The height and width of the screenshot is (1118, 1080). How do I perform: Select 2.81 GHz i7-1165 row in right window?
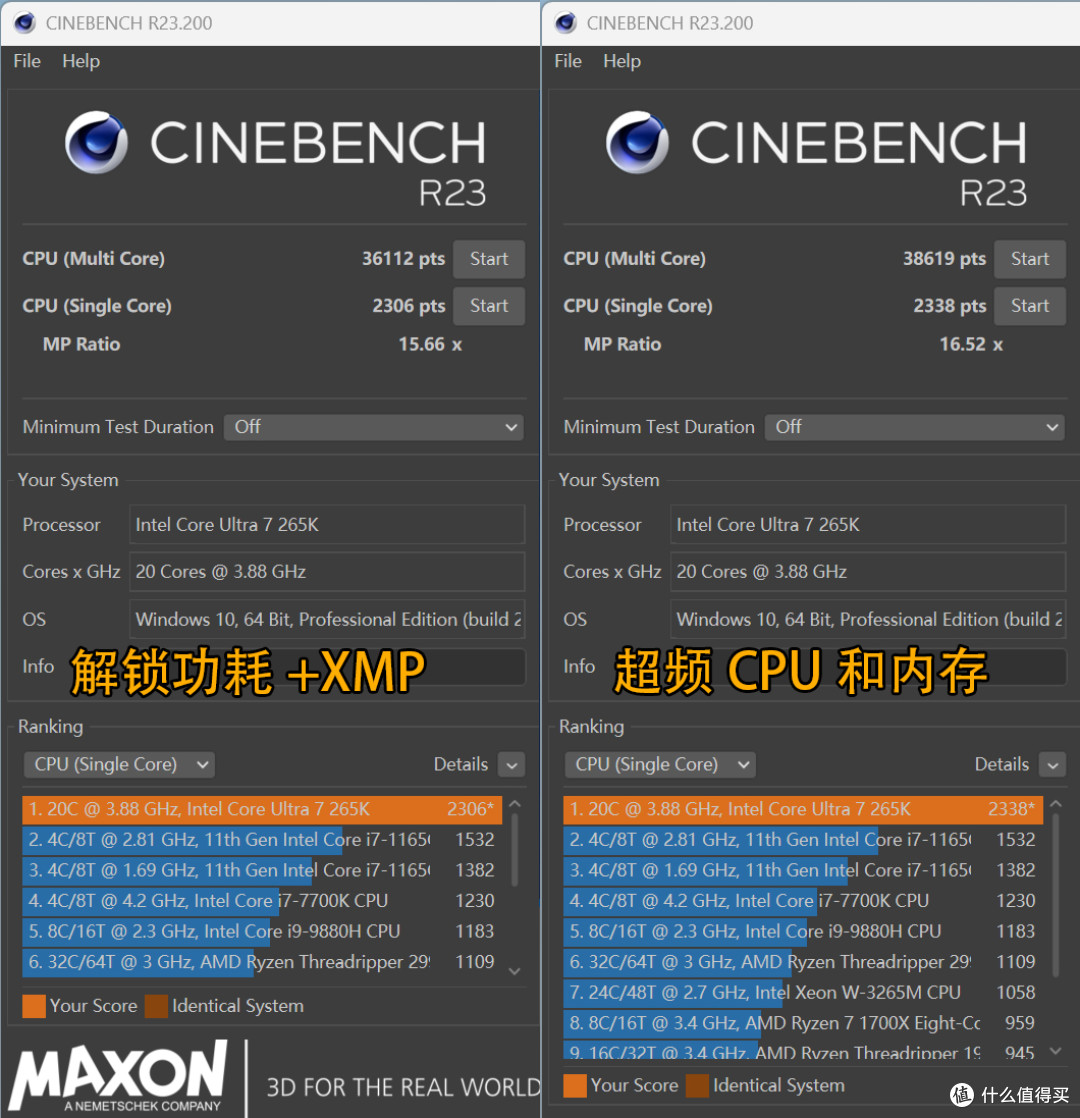coord(803,840)
